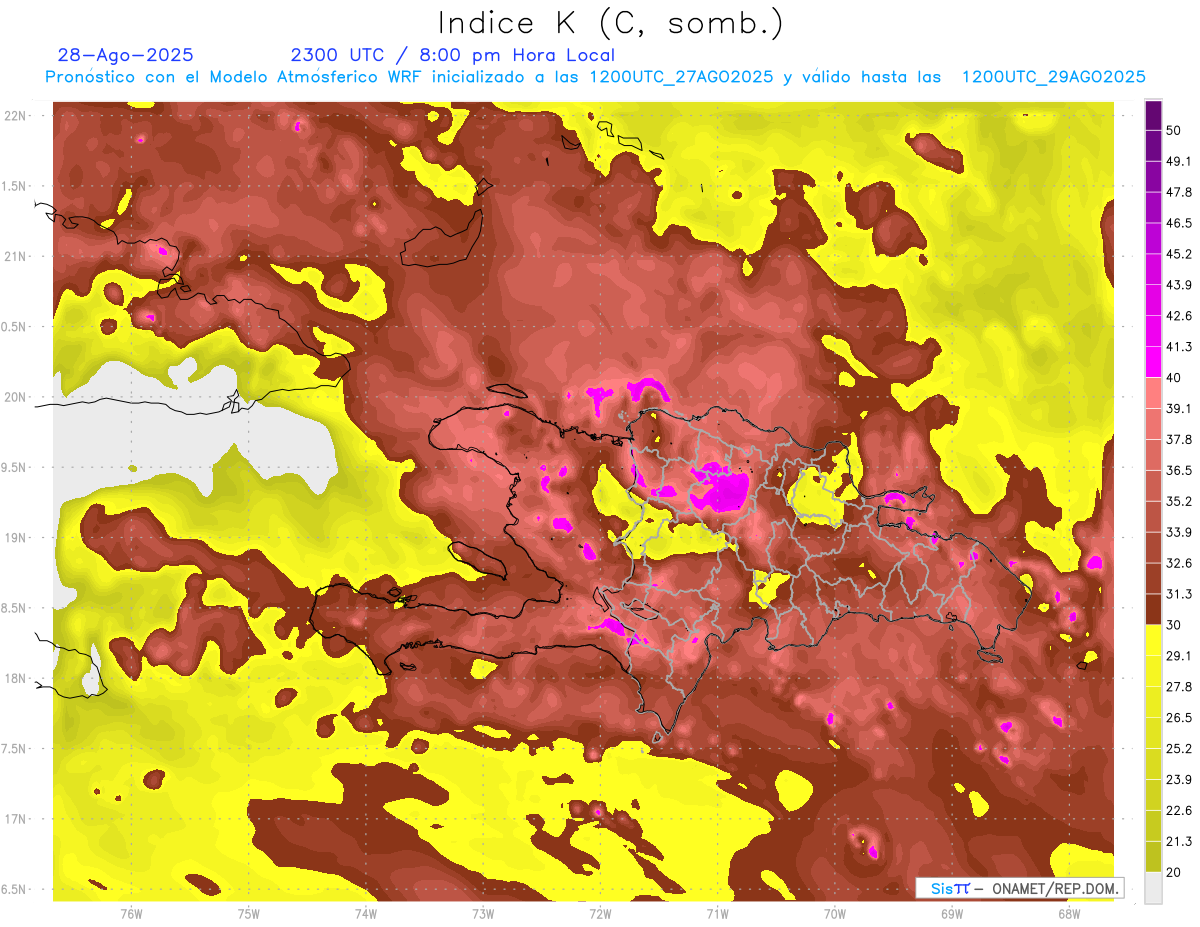Pick the dark brown swatch between 30 and 31.3
1200x927 pixels.
pos(1153,609)
